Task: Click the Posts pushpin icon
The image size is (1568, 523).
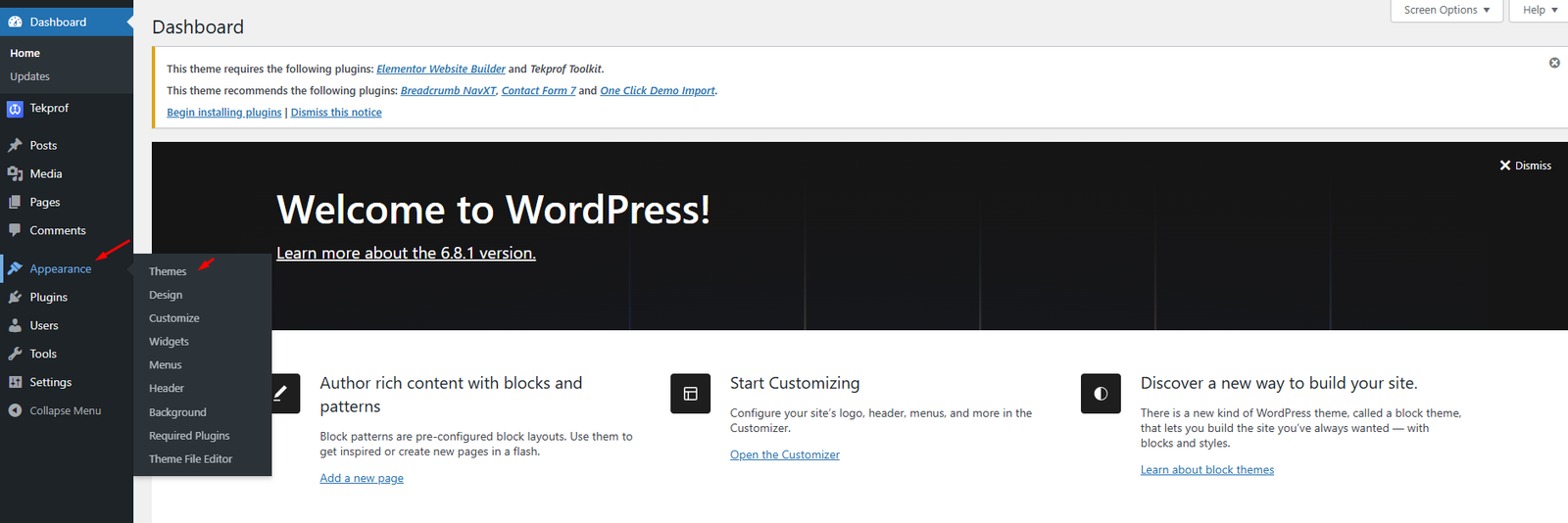Action: coord(15,145)
